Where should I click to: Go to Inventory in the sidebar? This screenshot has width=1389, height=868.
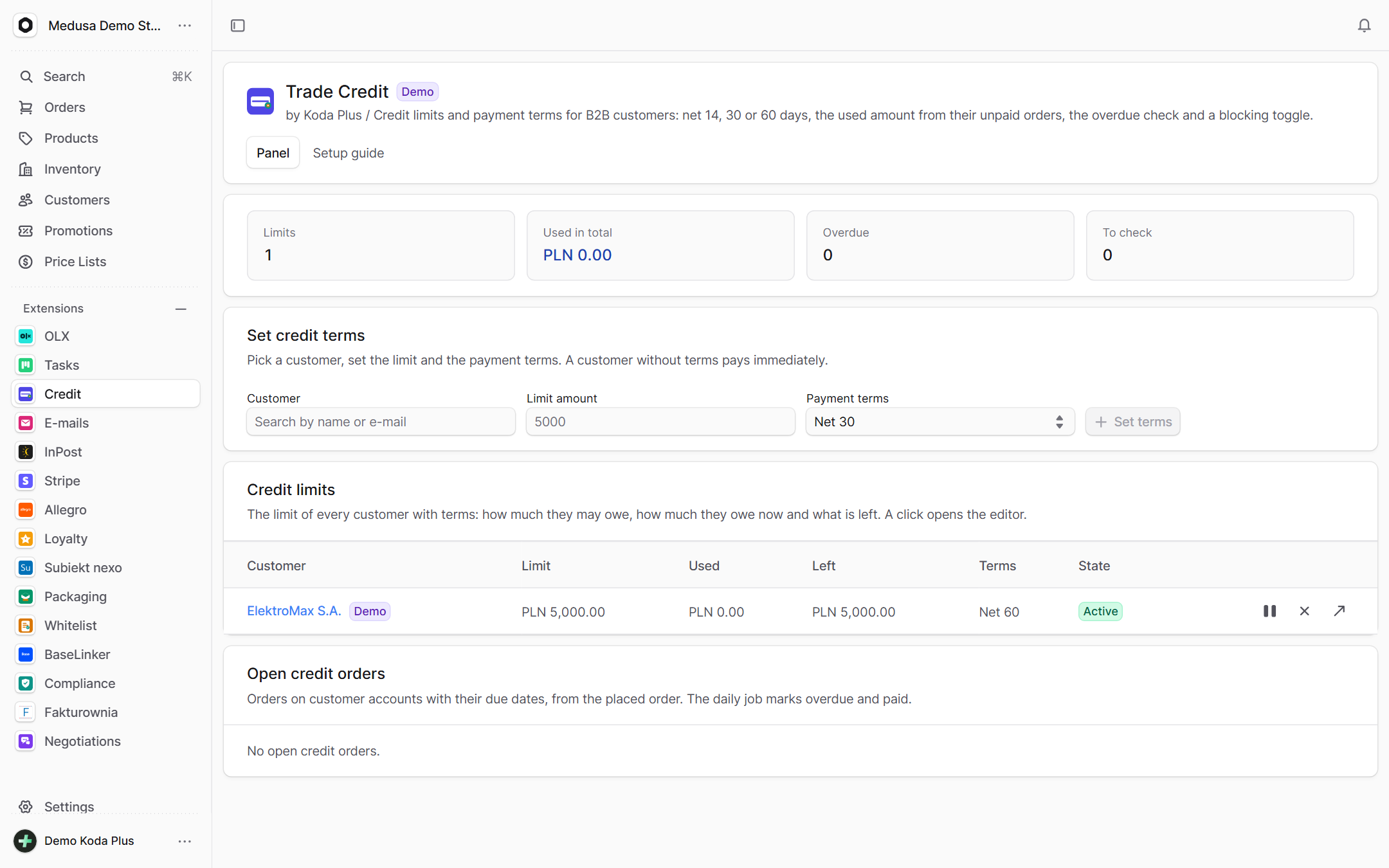[x=106, y=169]
